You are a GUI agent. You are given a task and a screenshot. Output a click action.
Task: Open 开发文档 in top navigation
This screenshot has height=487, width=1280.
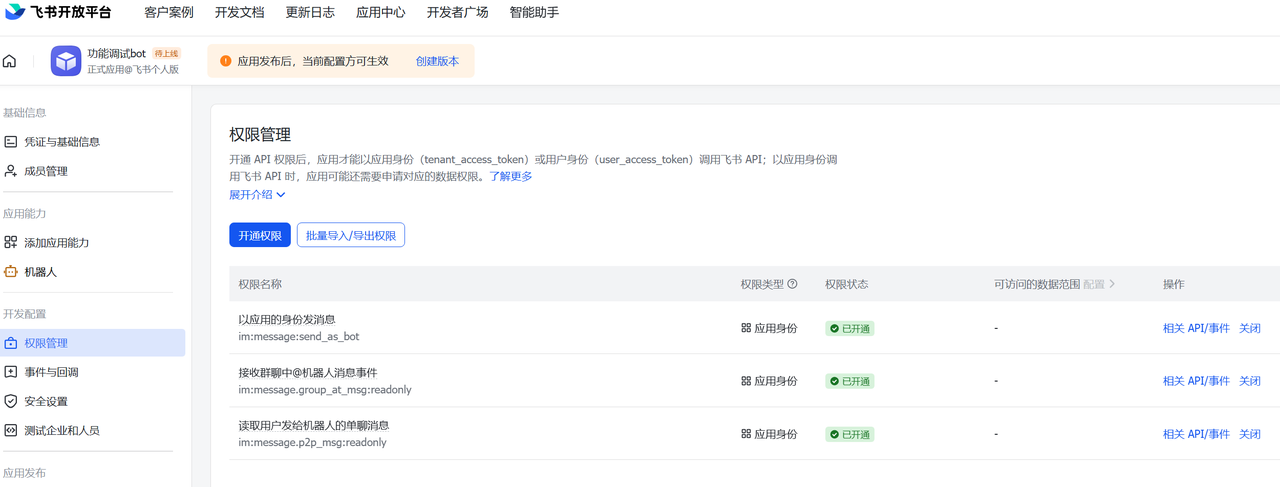pos(240,13)
